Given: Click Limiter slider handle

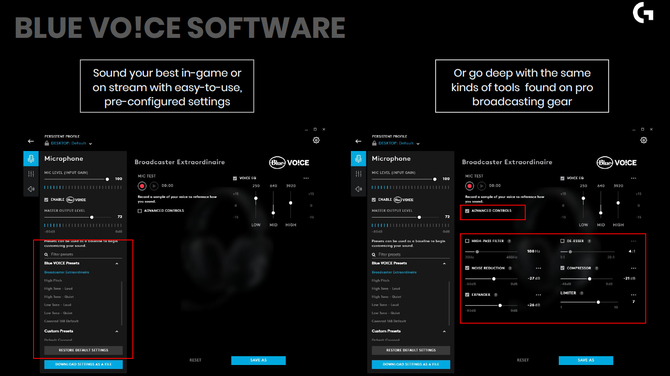Looking at the screenshot, I should (598, 302).
